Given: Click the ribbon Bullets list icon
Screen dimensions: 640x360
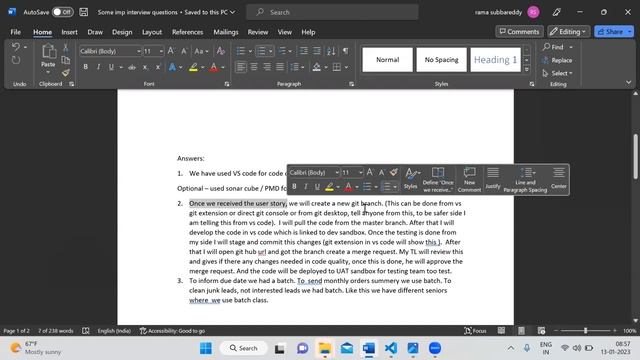Looking at the screenshot, I should pyautogui.click(x=241, y=51).
